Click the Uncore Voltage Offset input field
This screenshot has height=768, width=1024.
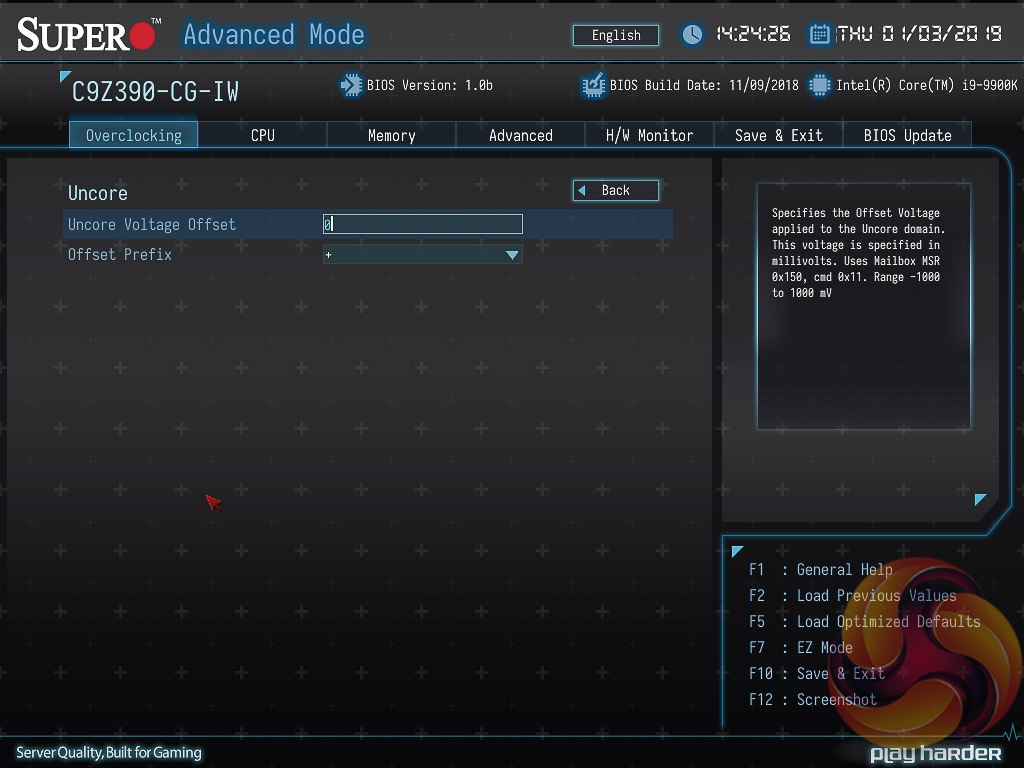422,225
